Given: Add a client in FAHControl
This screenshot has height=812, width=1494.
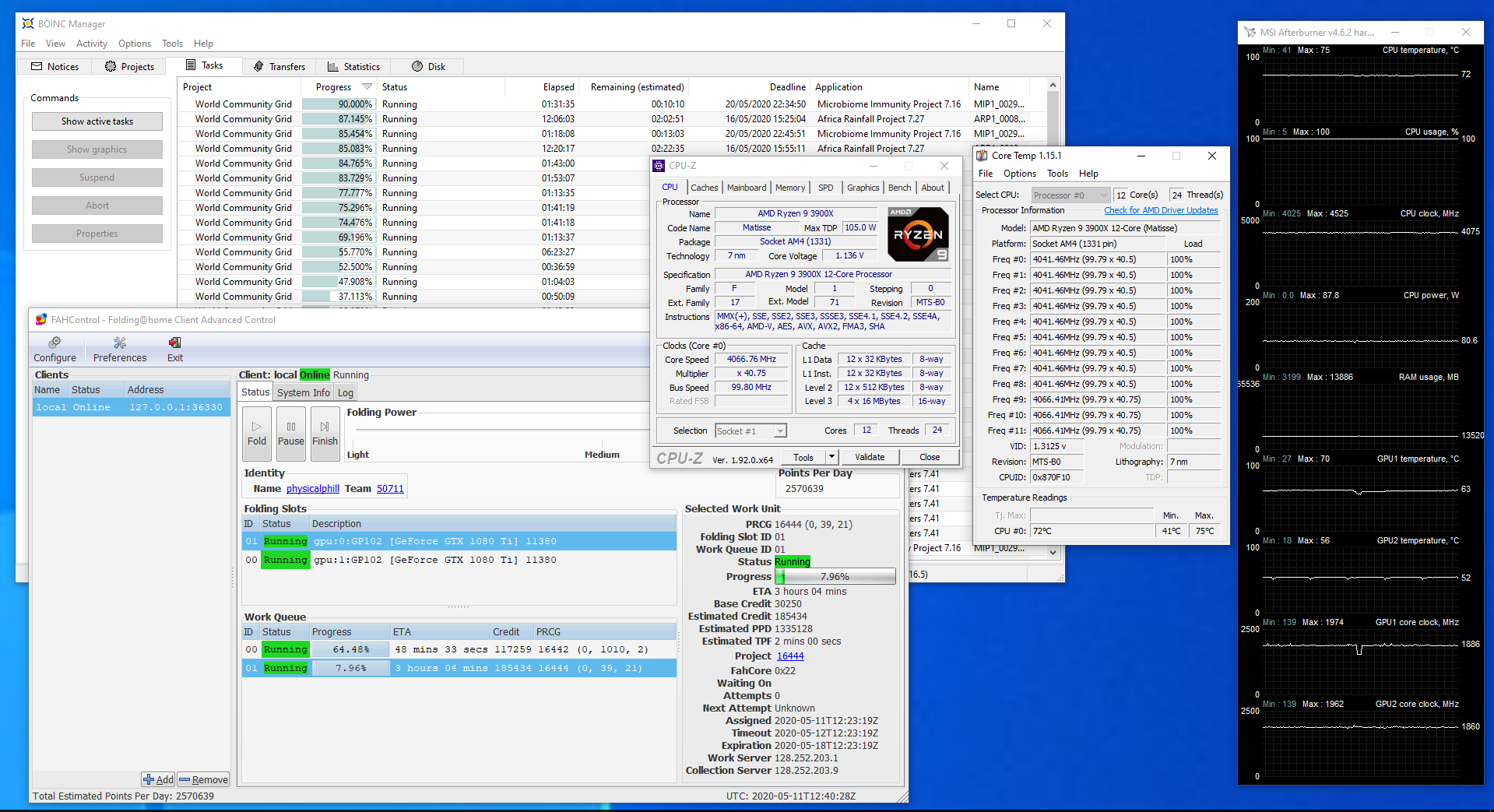Looking at the screenshot, I should click(x=158, y=779).
